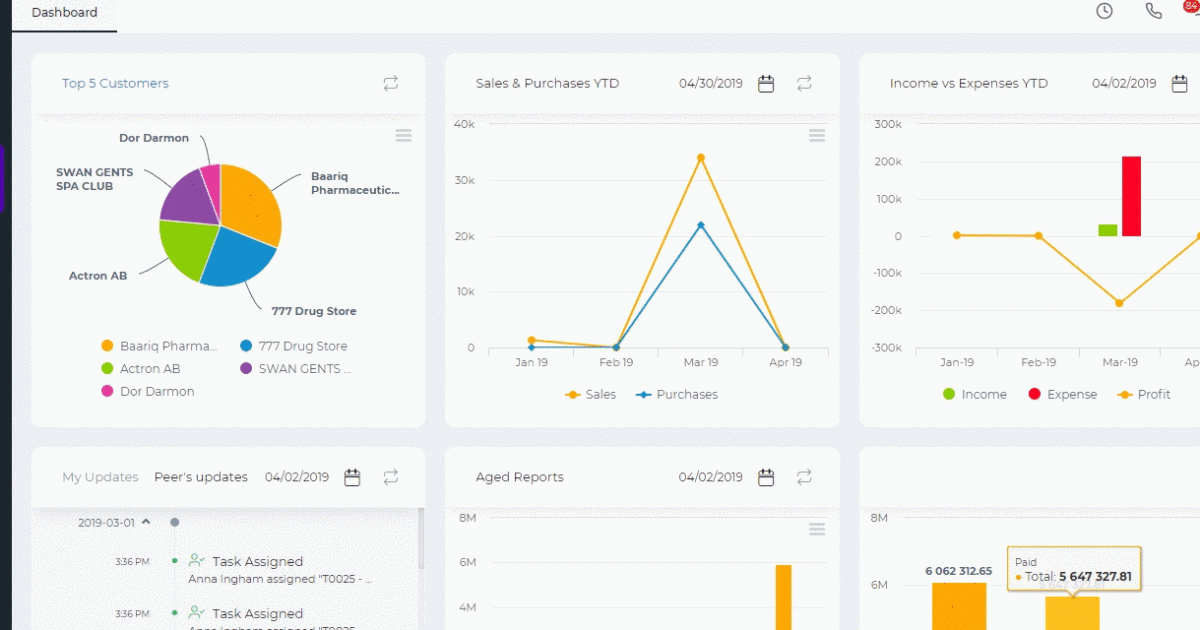This screenshot has height=630, width=1200.
Task: Open the calendar picker for Sales & Purchases YTD
Action: click(766, 84)
